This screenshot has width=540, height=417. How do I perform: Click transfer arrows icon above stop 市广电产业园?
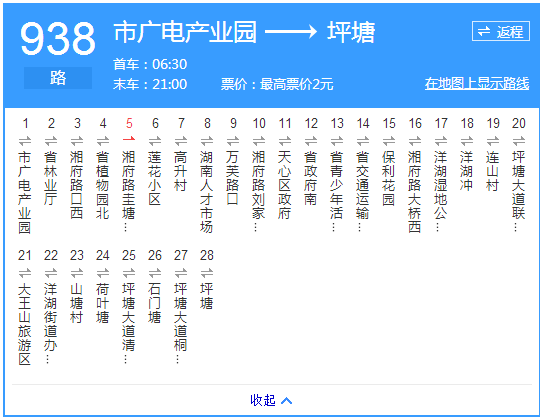tap(25, 141)
